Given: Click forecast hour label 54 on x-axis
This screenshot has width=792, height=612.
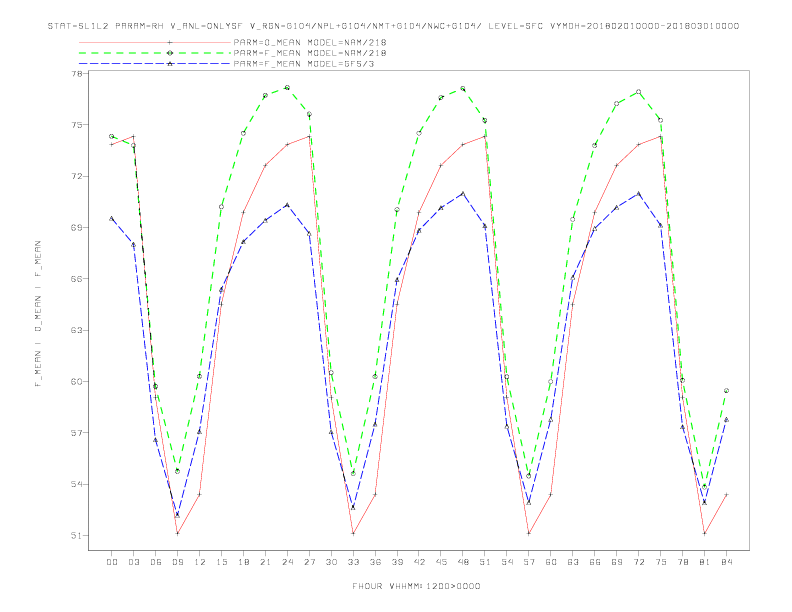Looking at the screenshot, I should pos(507,562).
